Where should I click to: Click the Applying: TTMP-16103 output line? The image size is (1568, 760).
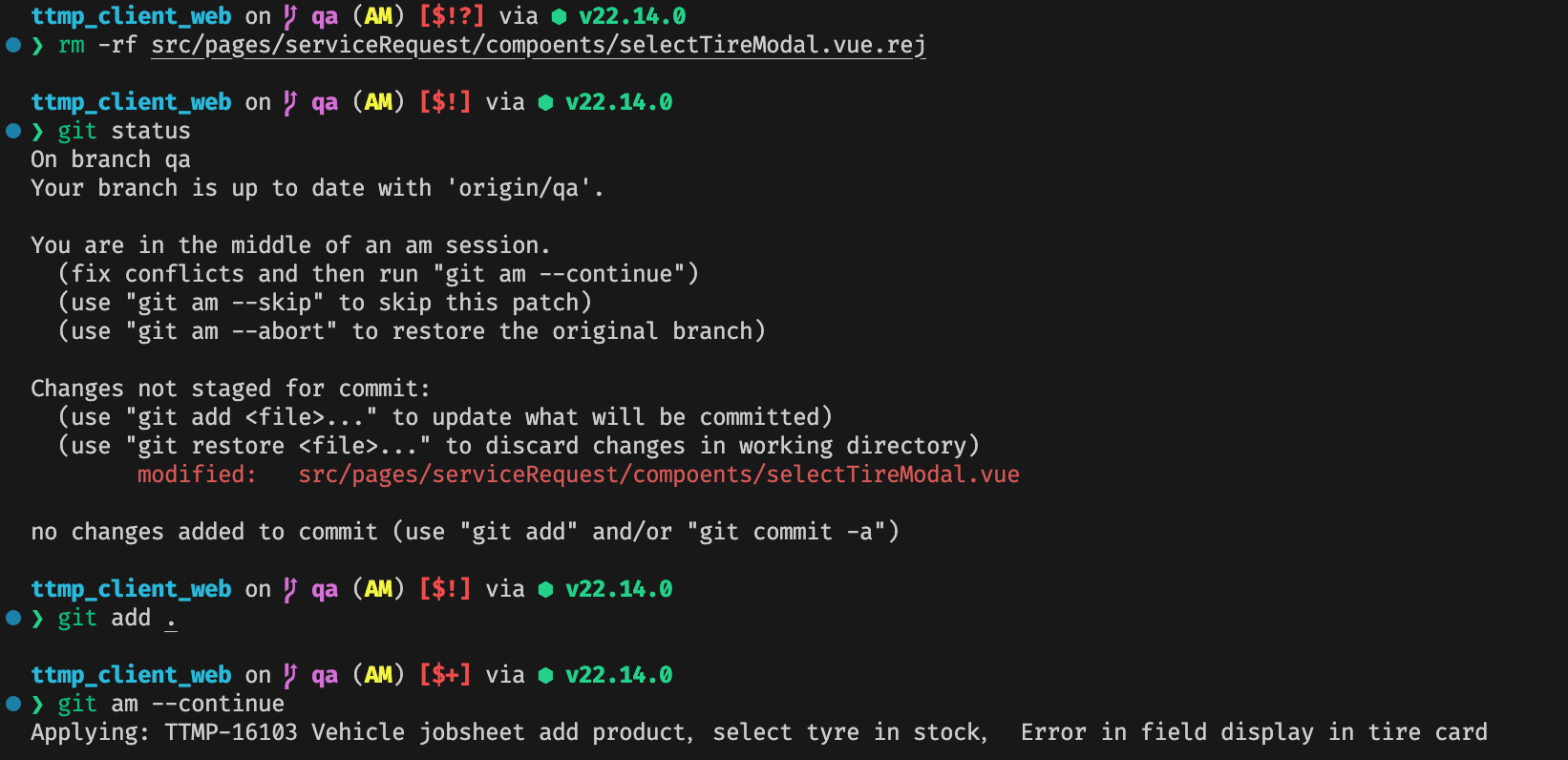click(759, 732)
